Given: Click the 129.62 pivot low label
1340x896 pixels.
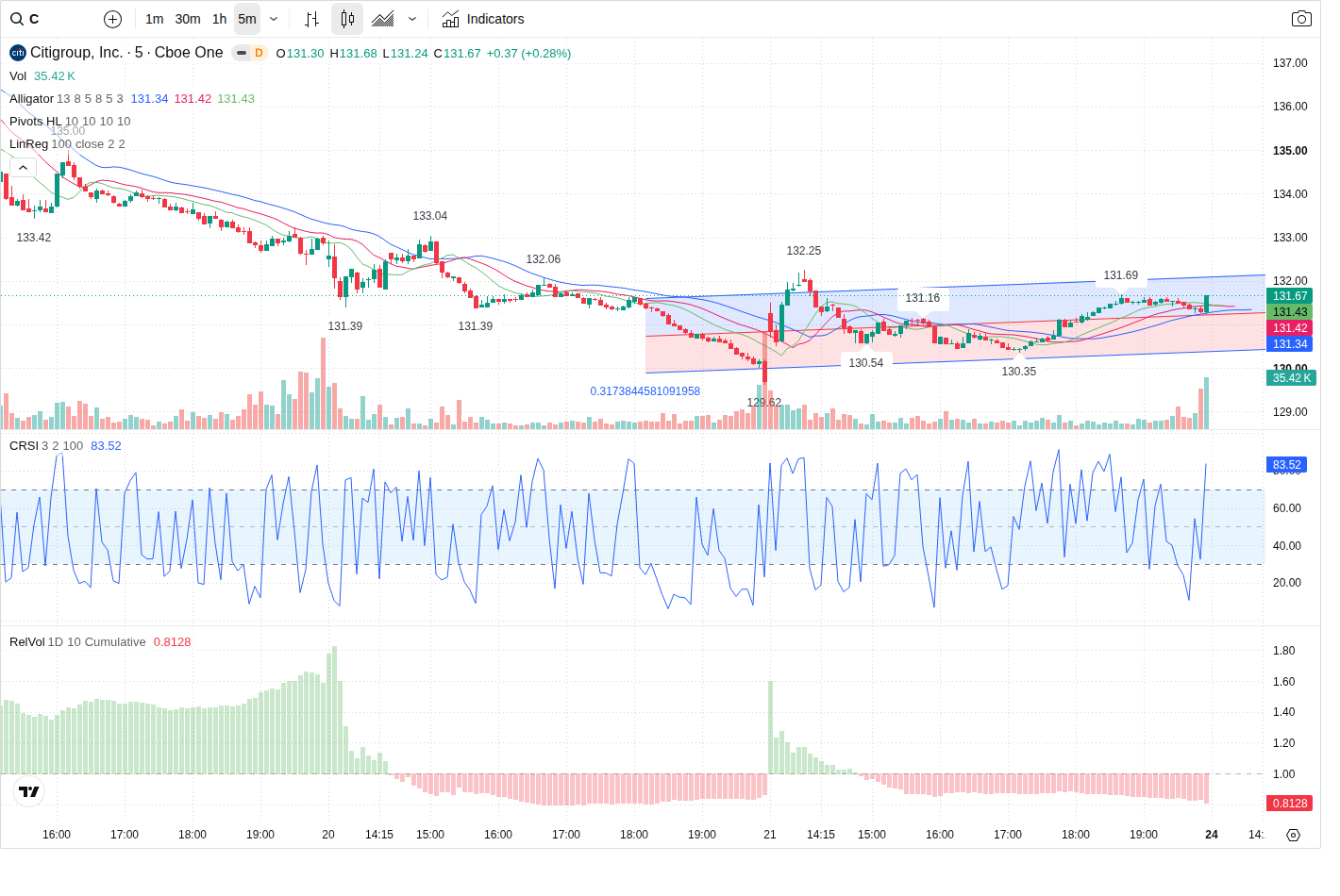Looking at the screenshot, I should (x=764, y=403).
